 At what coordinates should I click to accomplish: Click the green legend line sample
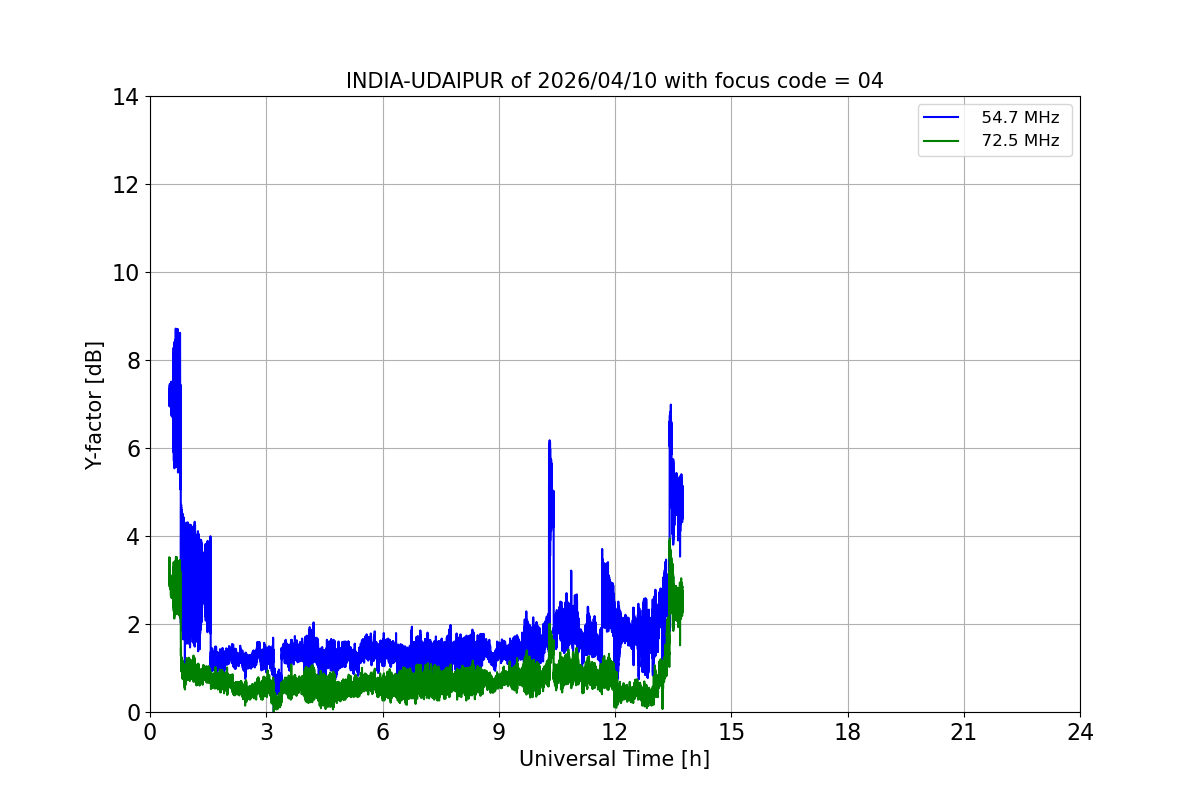(941, 141)
